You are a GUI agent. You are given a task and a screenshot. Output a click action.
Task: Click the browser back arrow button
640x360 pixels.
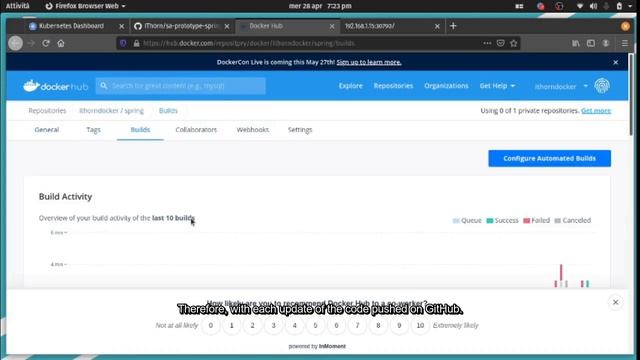coord(16,43)
